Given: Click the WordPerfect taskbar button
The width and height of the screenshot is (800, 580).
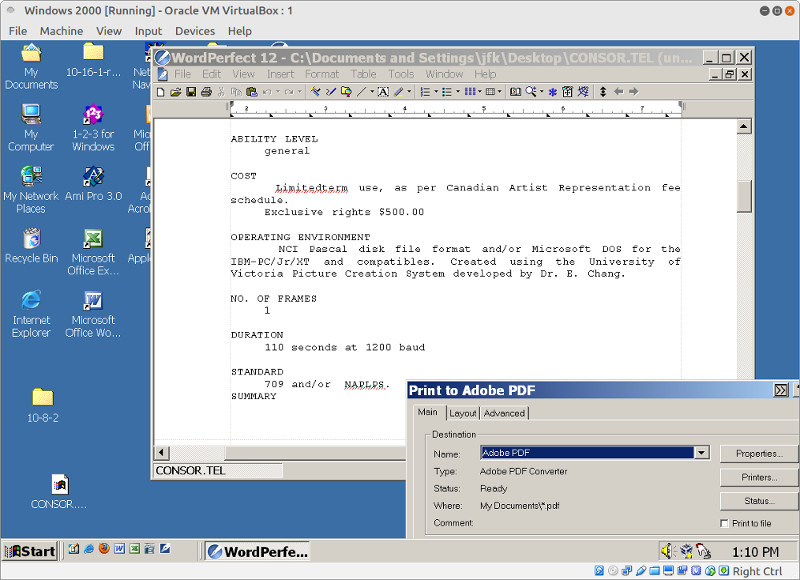Looking at the screenshot, I should point(258,551).
